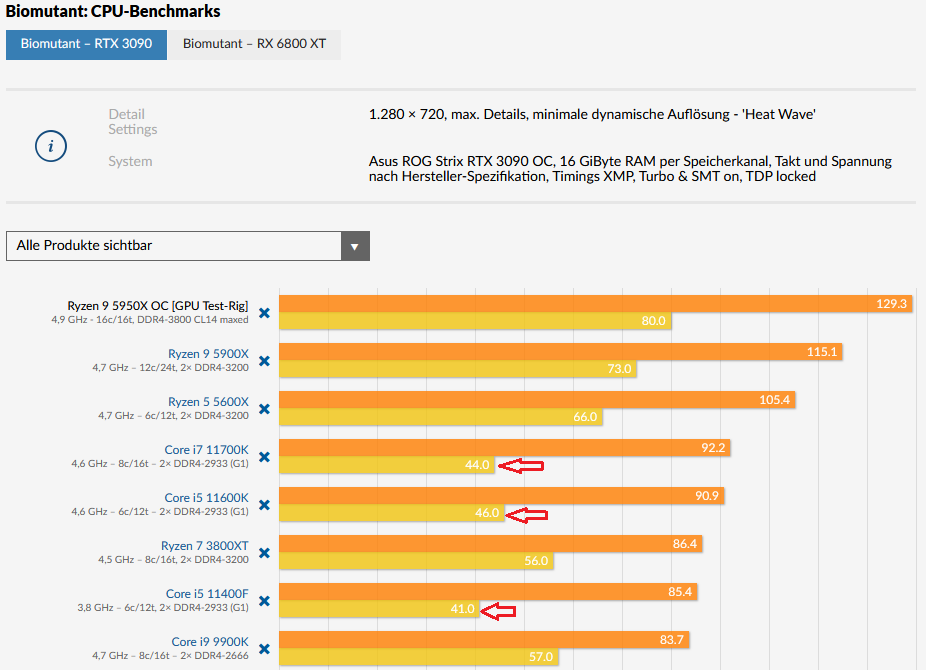The height and width of the screenshot is (670, 926).
Task: Open the Ryzen 5 5600X link
Action: (208, 401)
